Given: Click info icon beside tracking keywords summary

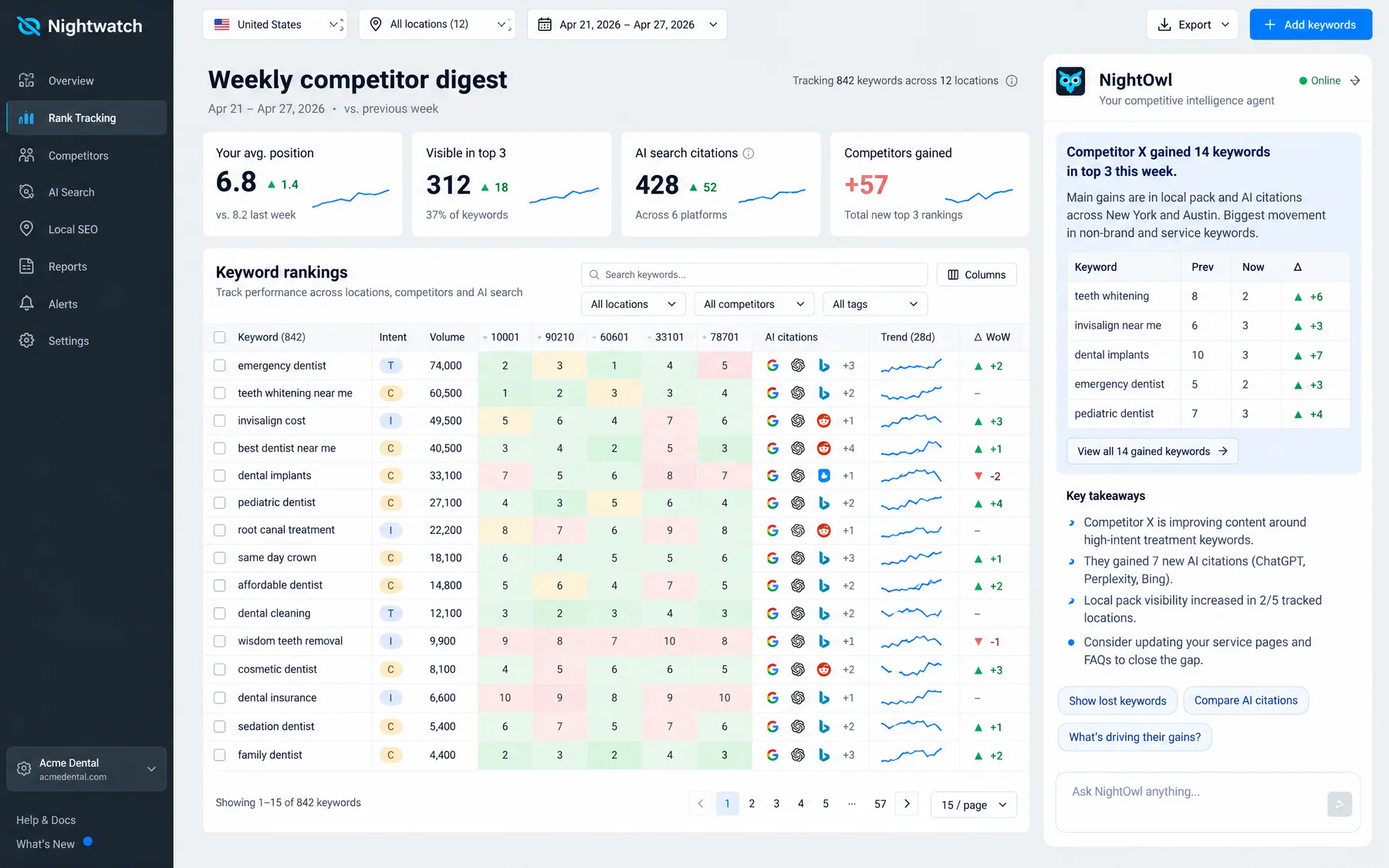Looking at the screenshot, I should 1012,81.
